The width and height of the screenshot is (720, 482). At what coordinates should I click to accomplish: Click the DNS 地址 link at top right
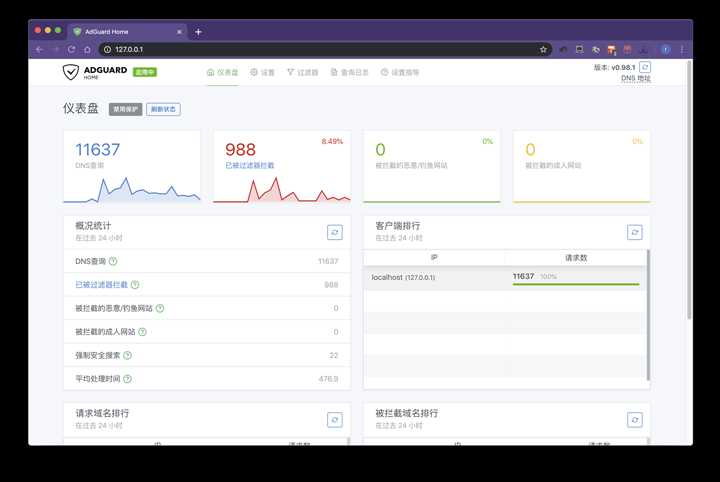click(636, 78)
